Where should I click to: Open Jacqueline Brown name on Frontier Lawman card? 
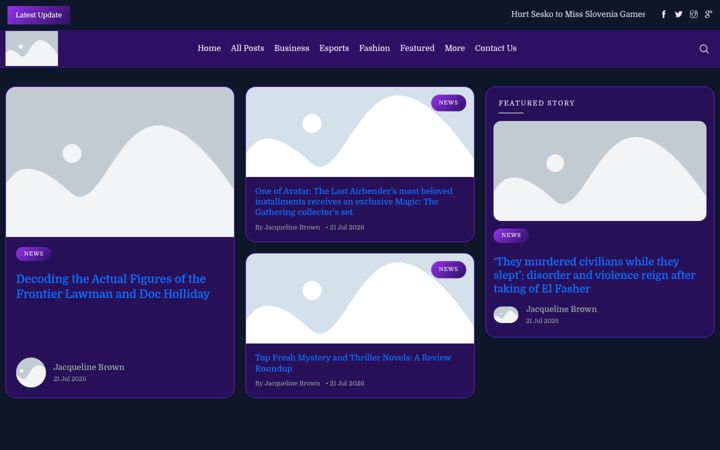[x=89, y=367]
